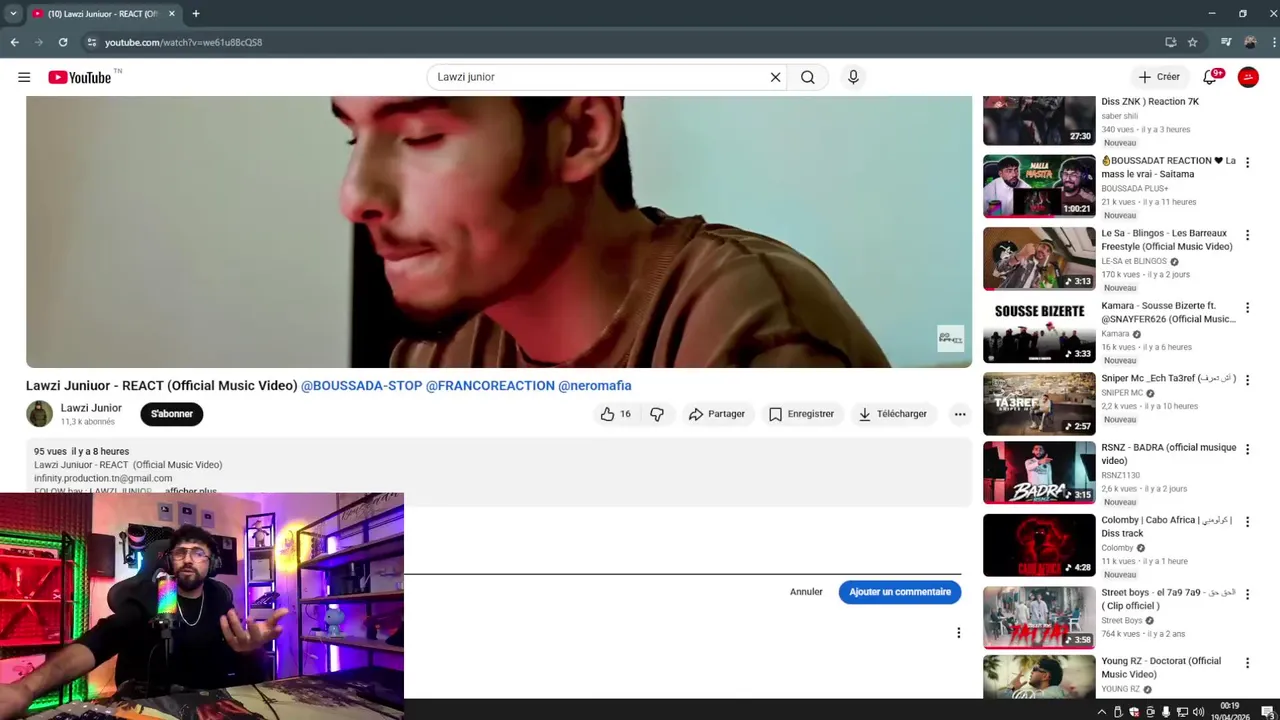Viewport: 1280px width, 720px height.
Task: Open options for Le Sa - Blingos video
Action: pyautogui.click(x=1247, y=235)
